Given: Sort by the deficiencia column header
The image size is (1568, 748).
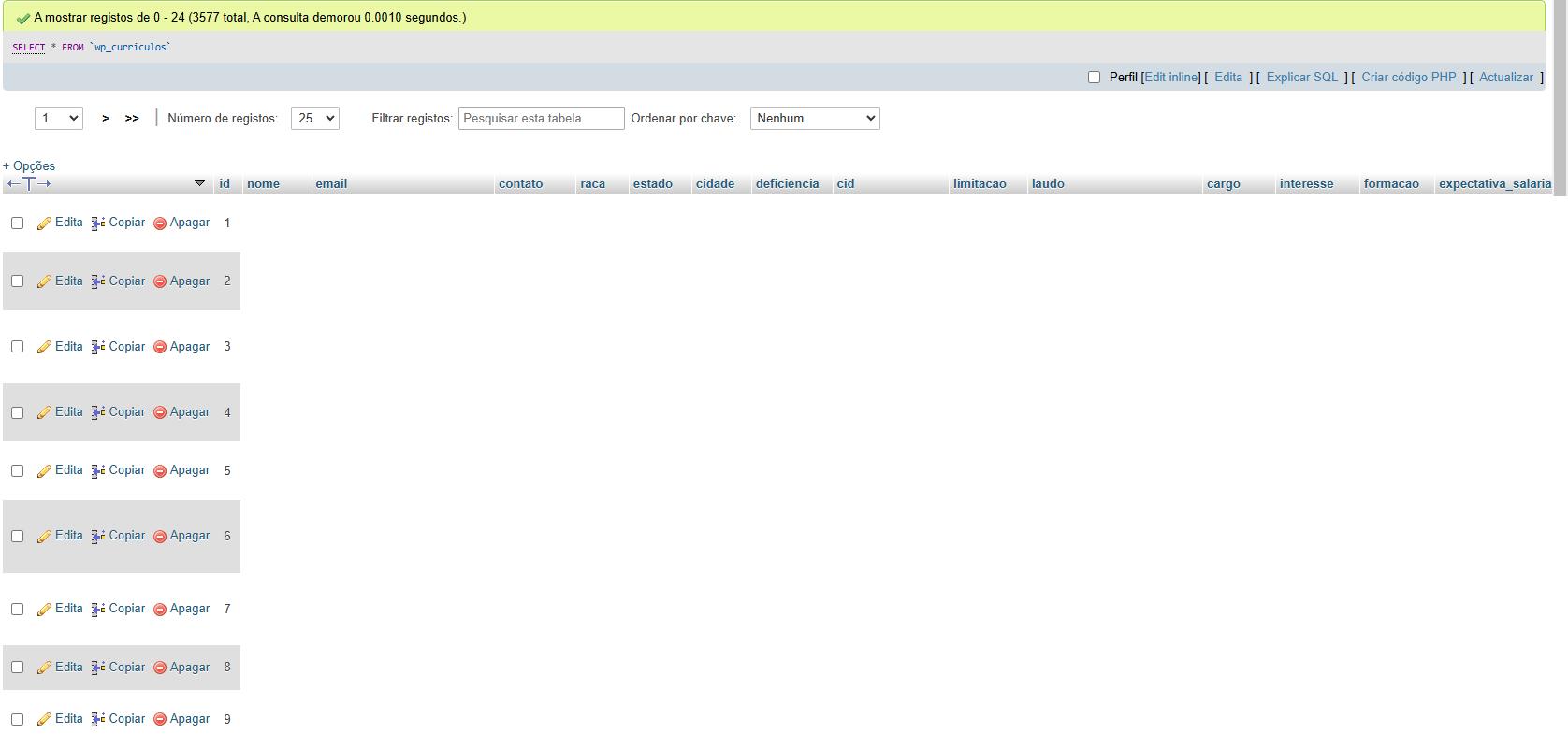Looking at the screenshot, I should [x=787, y=183].
